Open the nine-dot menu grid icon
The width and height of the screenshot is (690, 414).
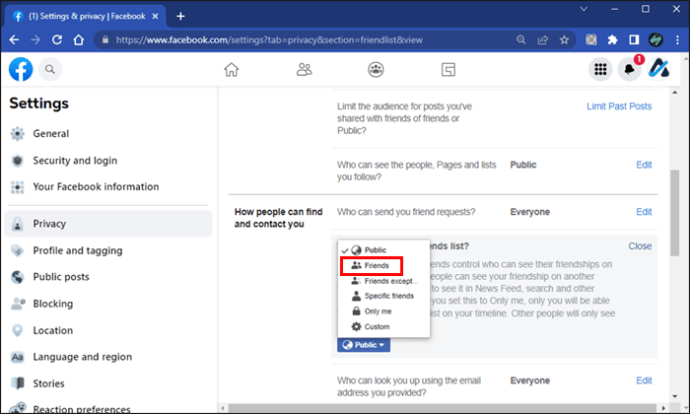(600, 69)
